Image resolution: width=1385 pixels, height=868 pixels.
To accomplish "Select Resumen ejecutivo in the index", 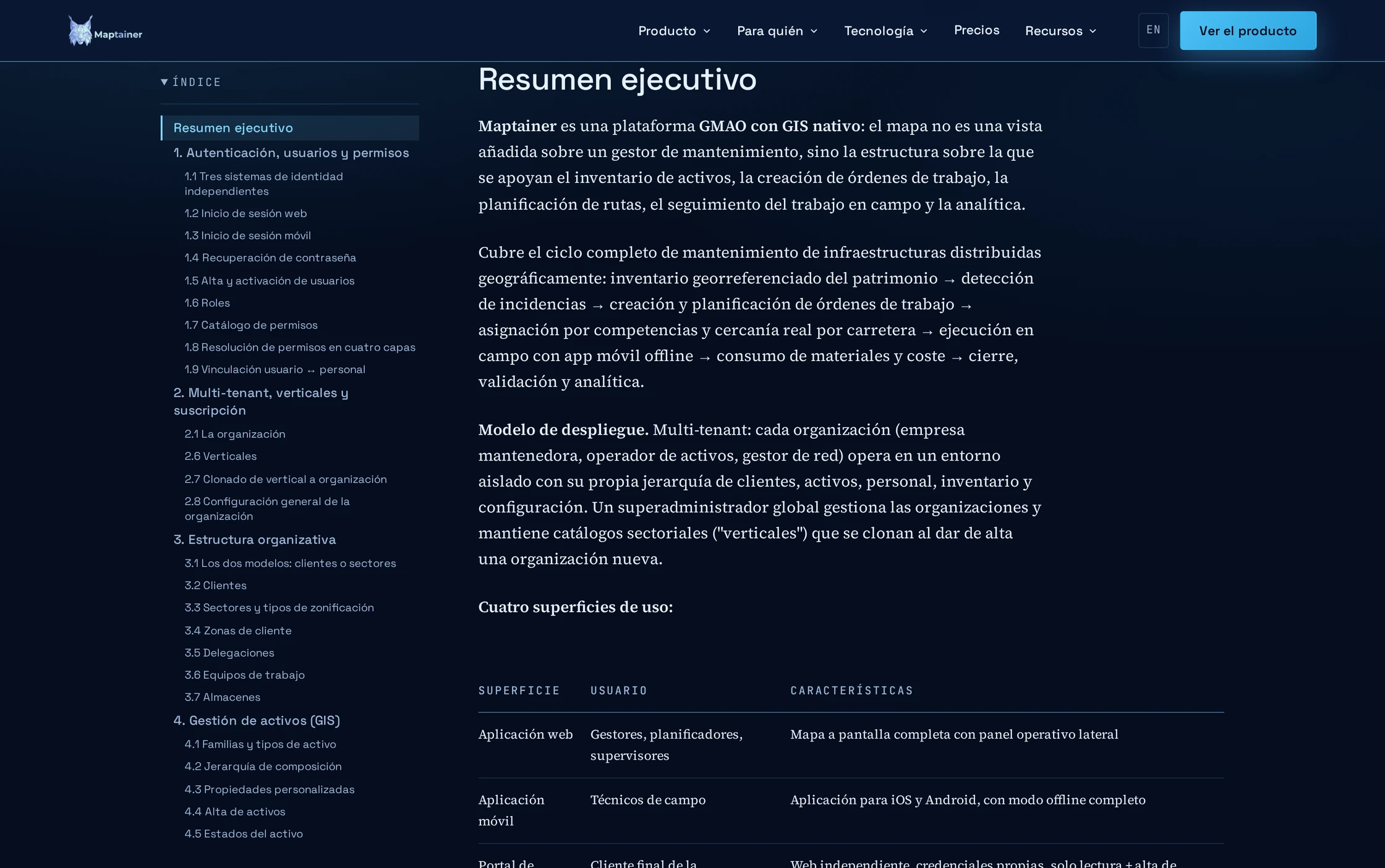I will click(289, 128).
